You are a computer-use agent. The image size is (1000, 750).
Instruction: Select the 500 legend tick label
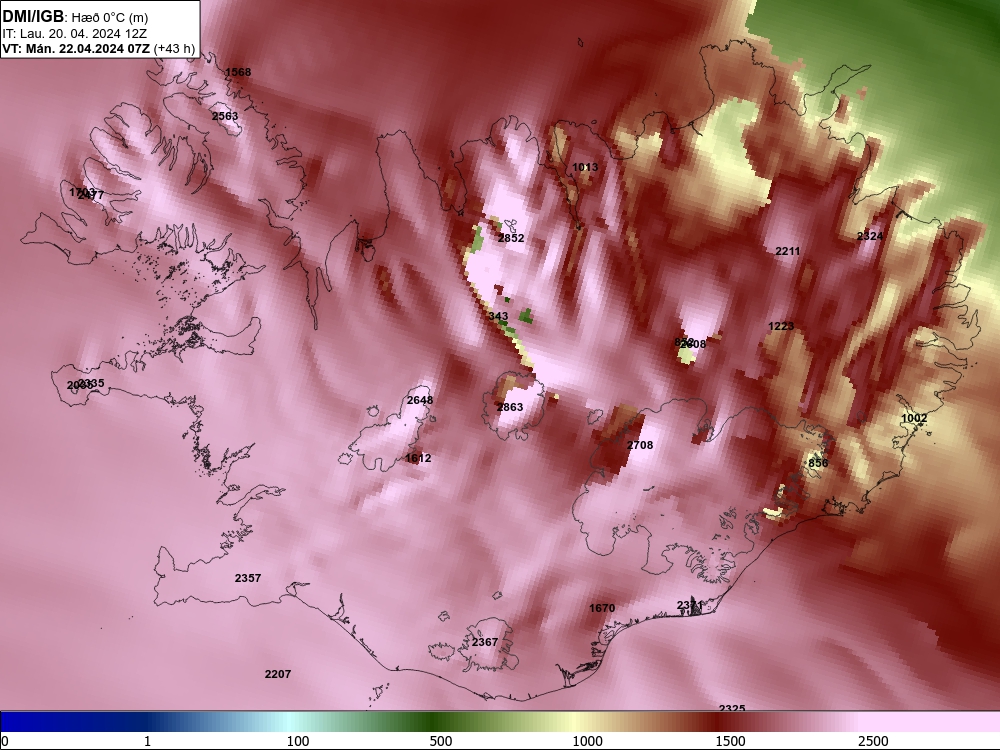click(441, 741)
